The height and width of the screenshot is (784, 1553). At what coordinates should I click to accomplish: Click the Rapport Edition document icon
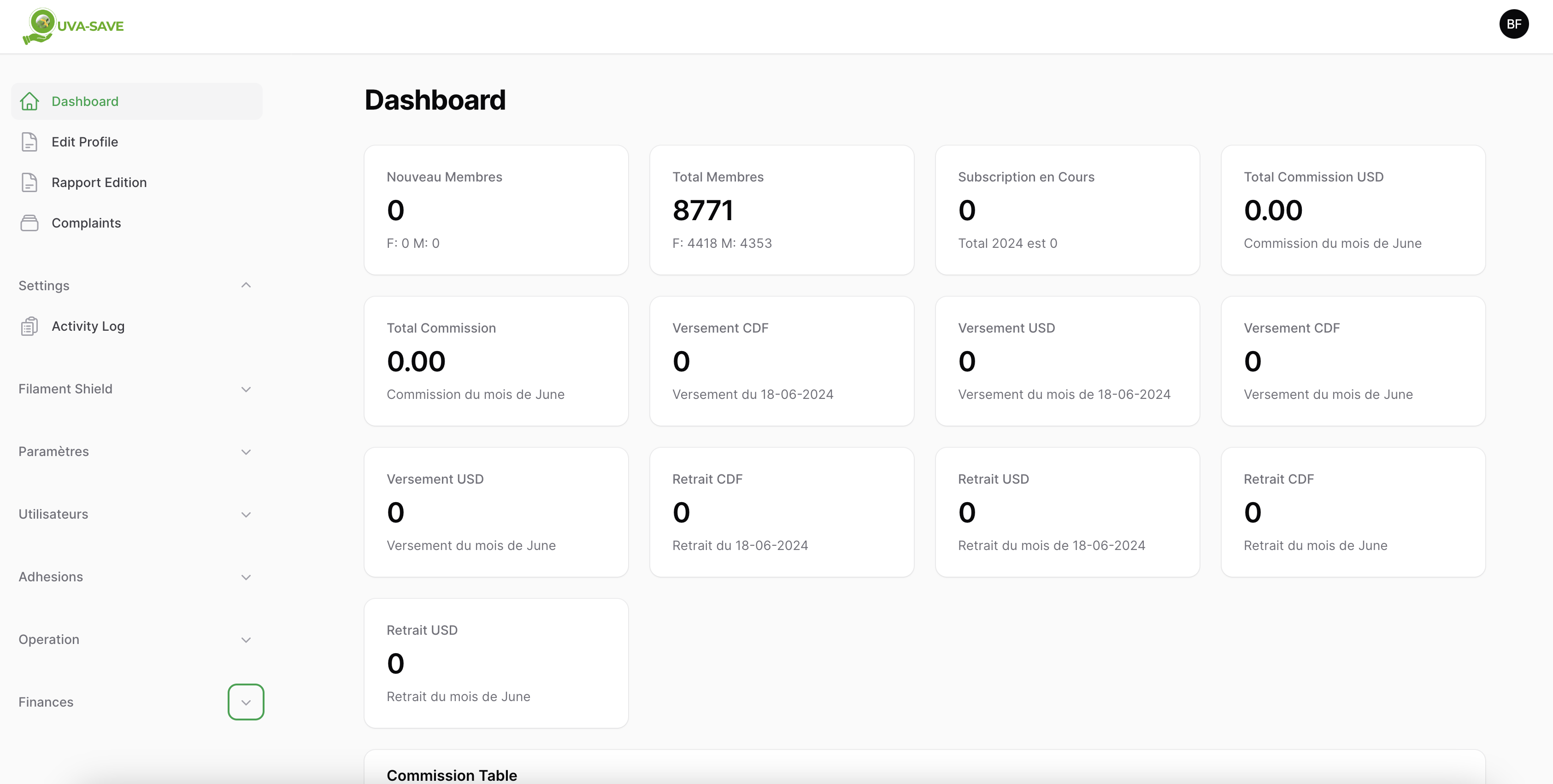(x=29, y=182)
